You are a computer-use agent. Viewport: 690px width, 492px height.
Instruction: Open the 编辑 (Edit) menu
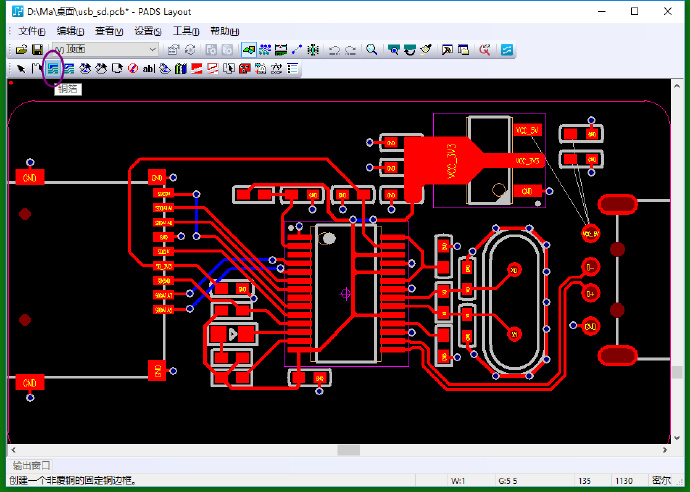click(70, 31)
